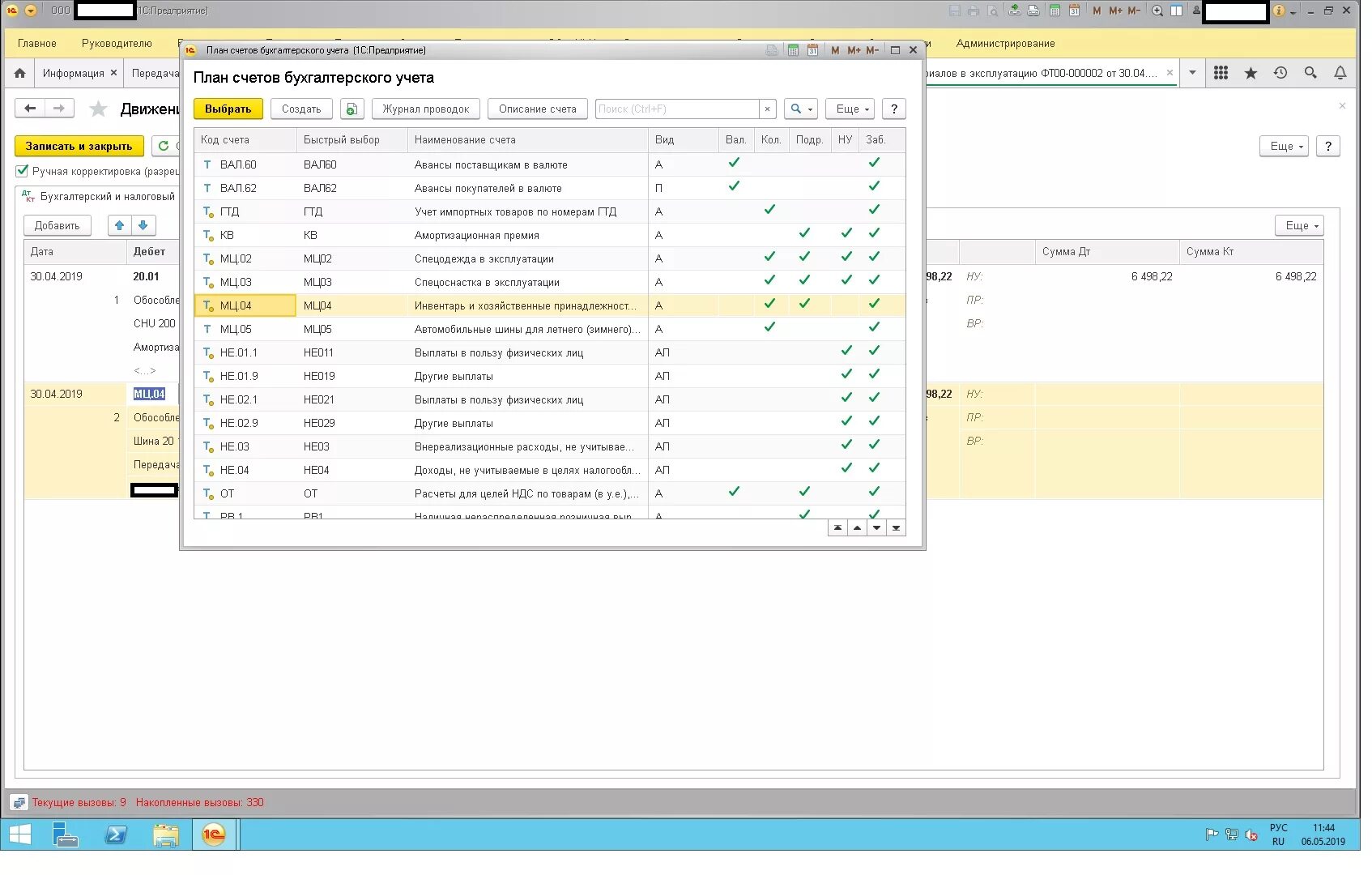Open the history clock icon
The width and height of the screenshot is (1372, 875).
[1280, 73]
